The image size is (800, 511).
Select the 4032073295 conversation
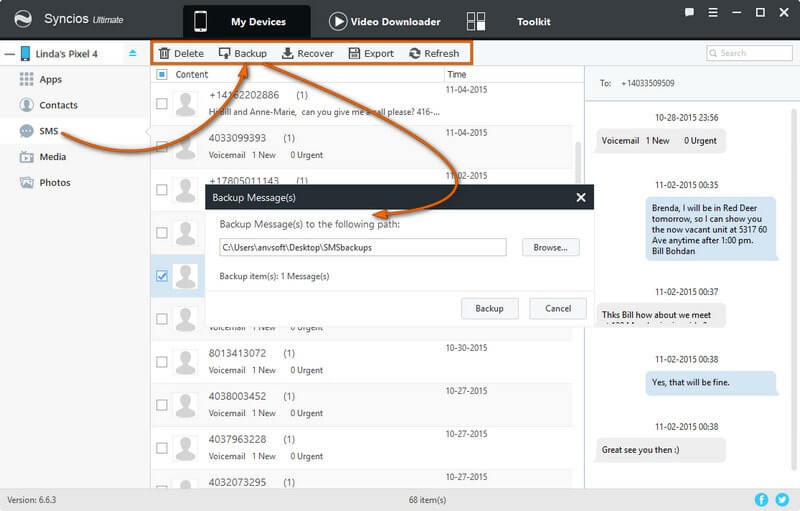[361, 479]
